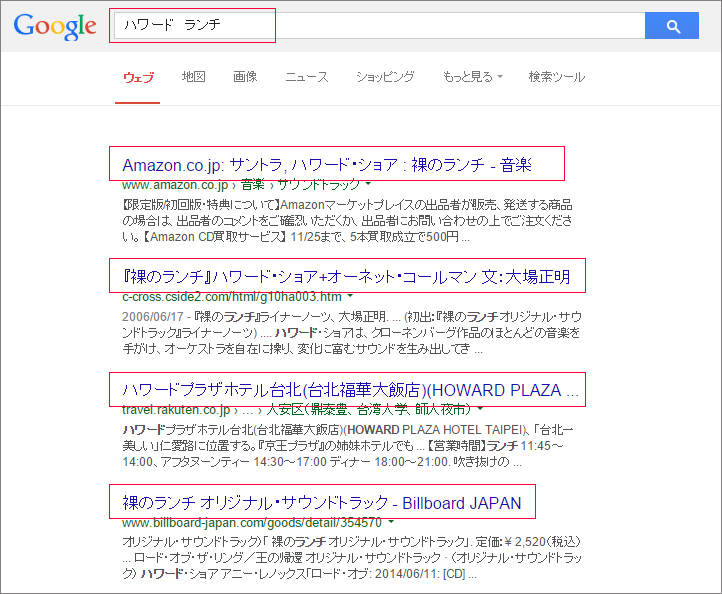Focus the search box containing ハワード ランチ
722x594 pixels.
[x=379, y=26]
